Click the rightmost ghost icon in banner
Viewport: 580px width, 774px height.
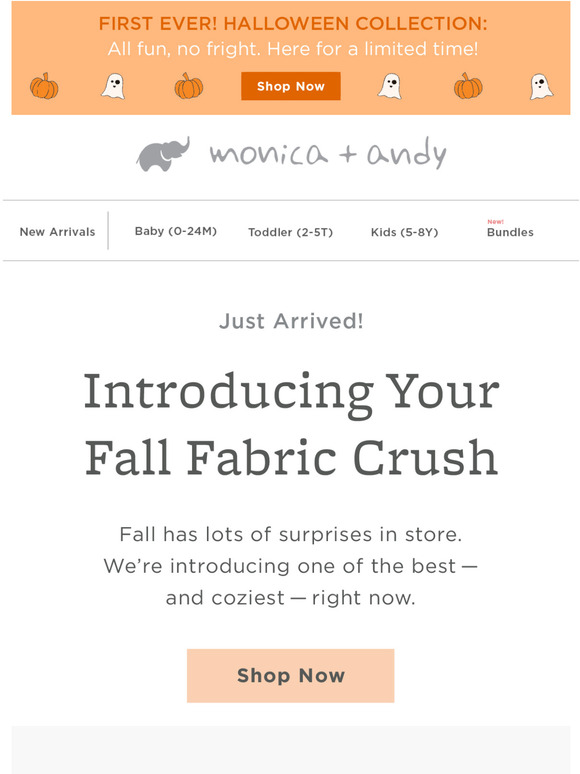tap(541, 86)
